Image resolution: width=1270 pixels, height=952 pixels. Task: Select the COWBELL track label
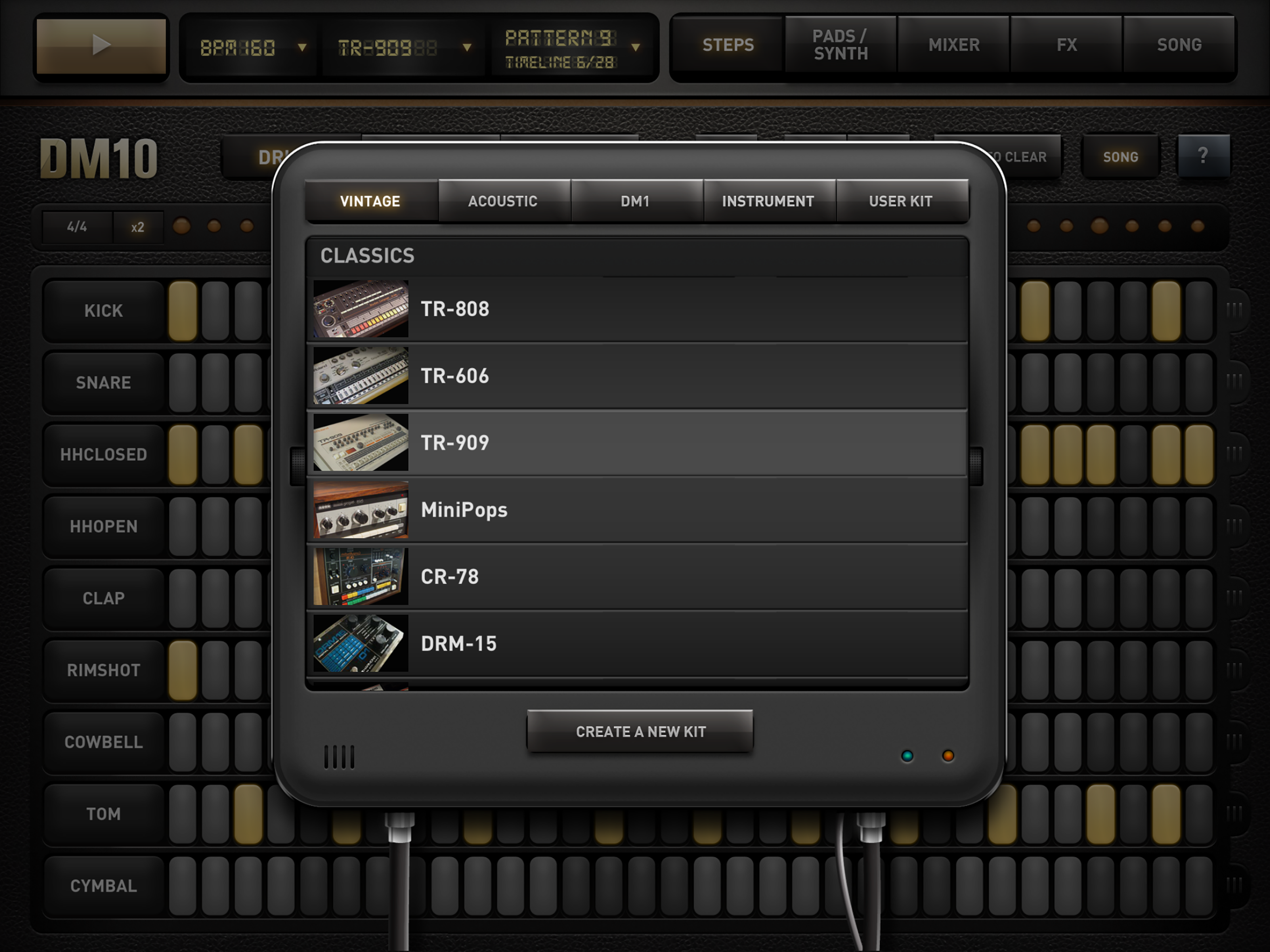pos(104,742)
